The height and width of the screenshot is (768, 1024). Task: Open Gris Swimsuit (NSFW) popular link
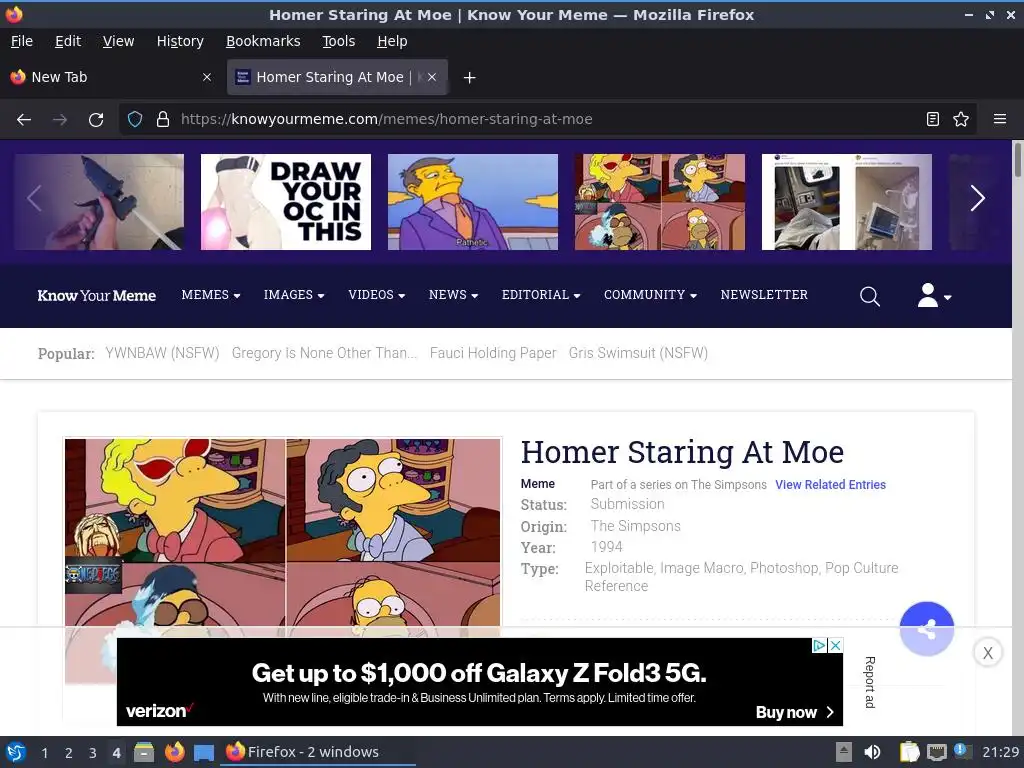[638, 353]
